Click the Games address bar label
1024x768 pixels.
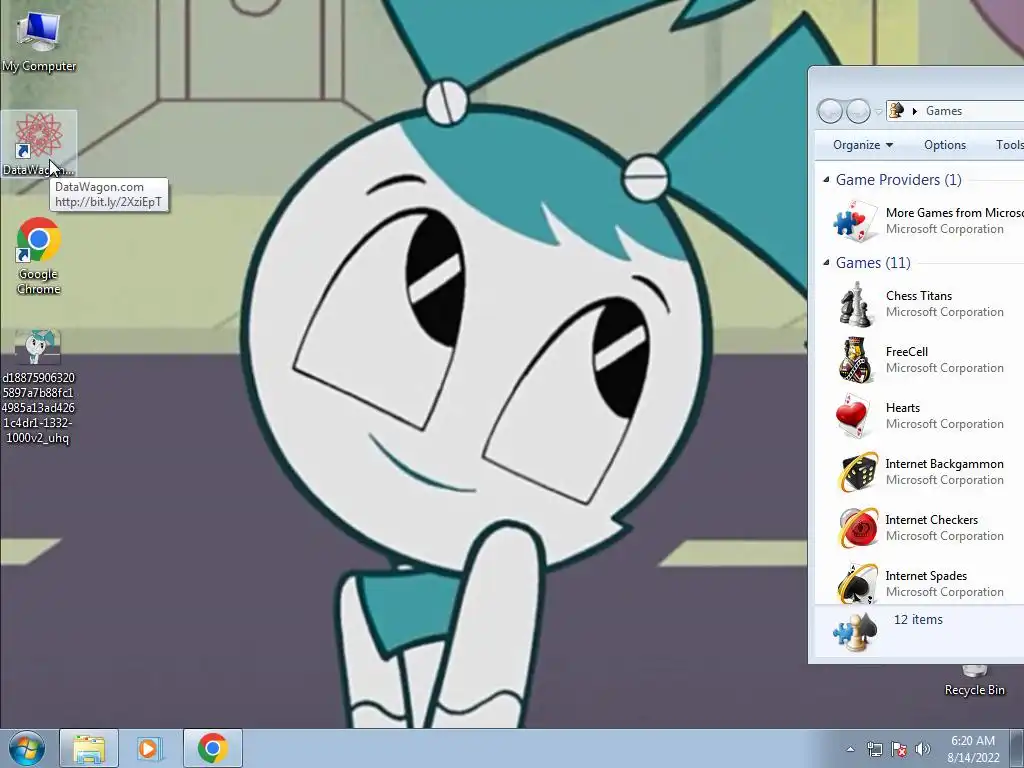point(944,111)
